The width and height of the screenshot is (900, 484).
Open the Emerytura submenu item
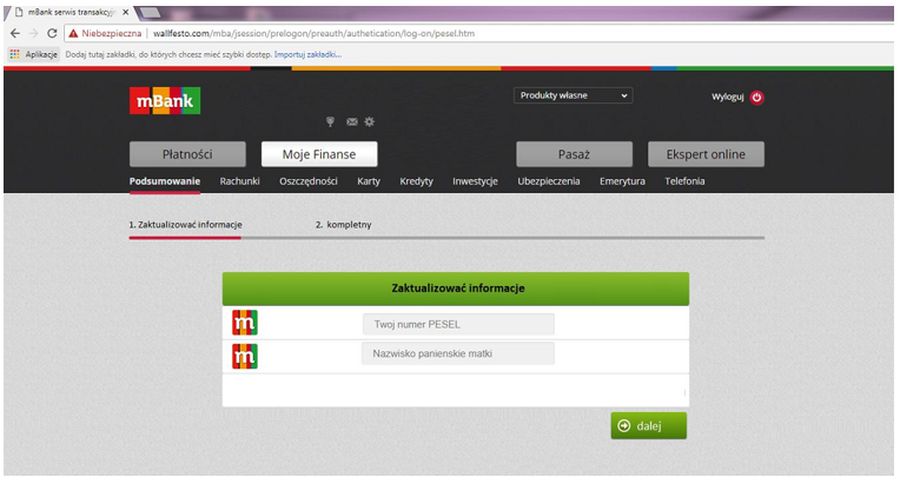pos(622,181)
